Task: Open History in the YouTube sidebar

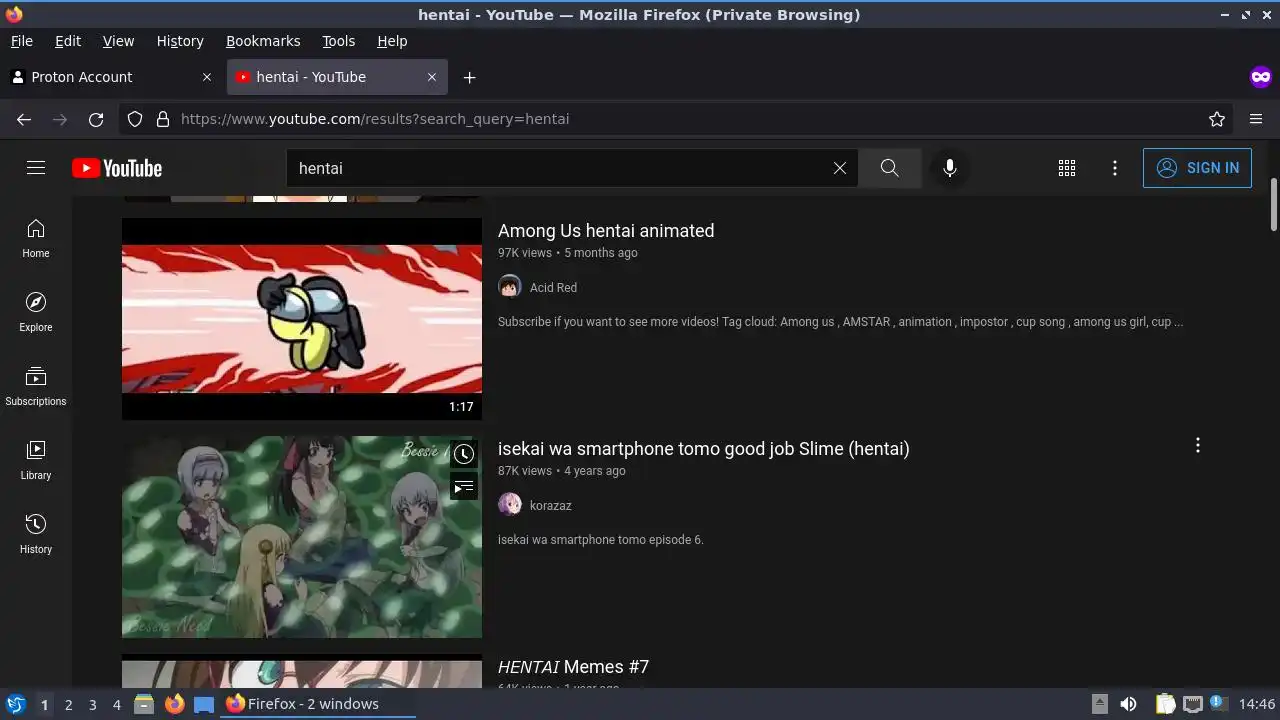Action: (x=36, y=535)
